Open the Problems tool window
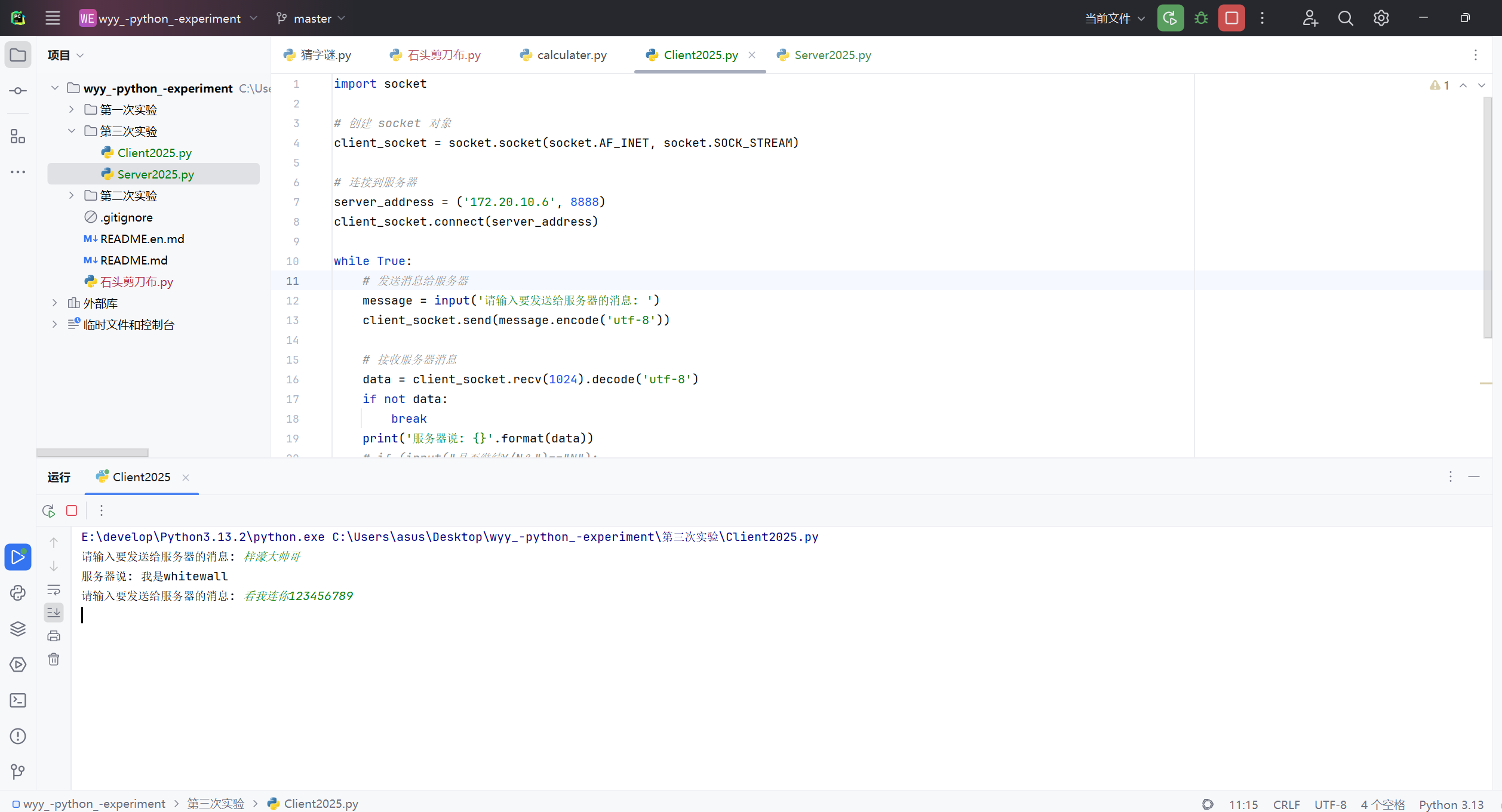Viewport: 1502px width, 812px height. point(18,736)
